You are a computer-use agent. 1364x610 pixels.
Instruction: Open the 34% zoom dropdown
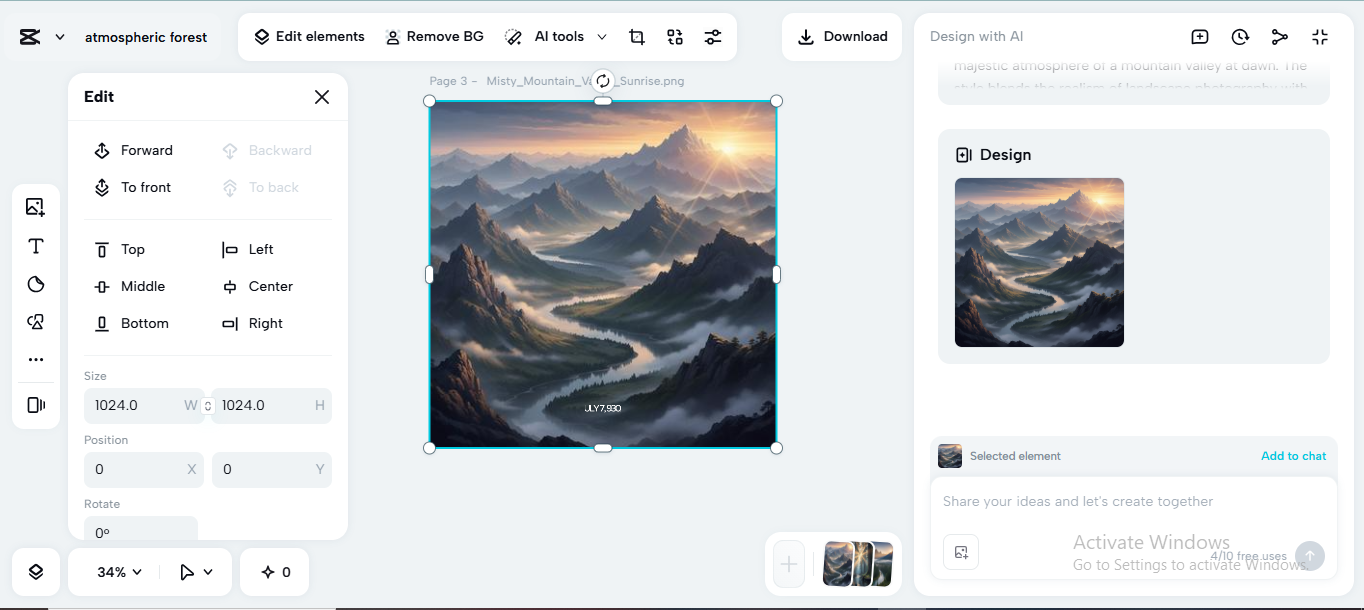click(x=119, y=572)
